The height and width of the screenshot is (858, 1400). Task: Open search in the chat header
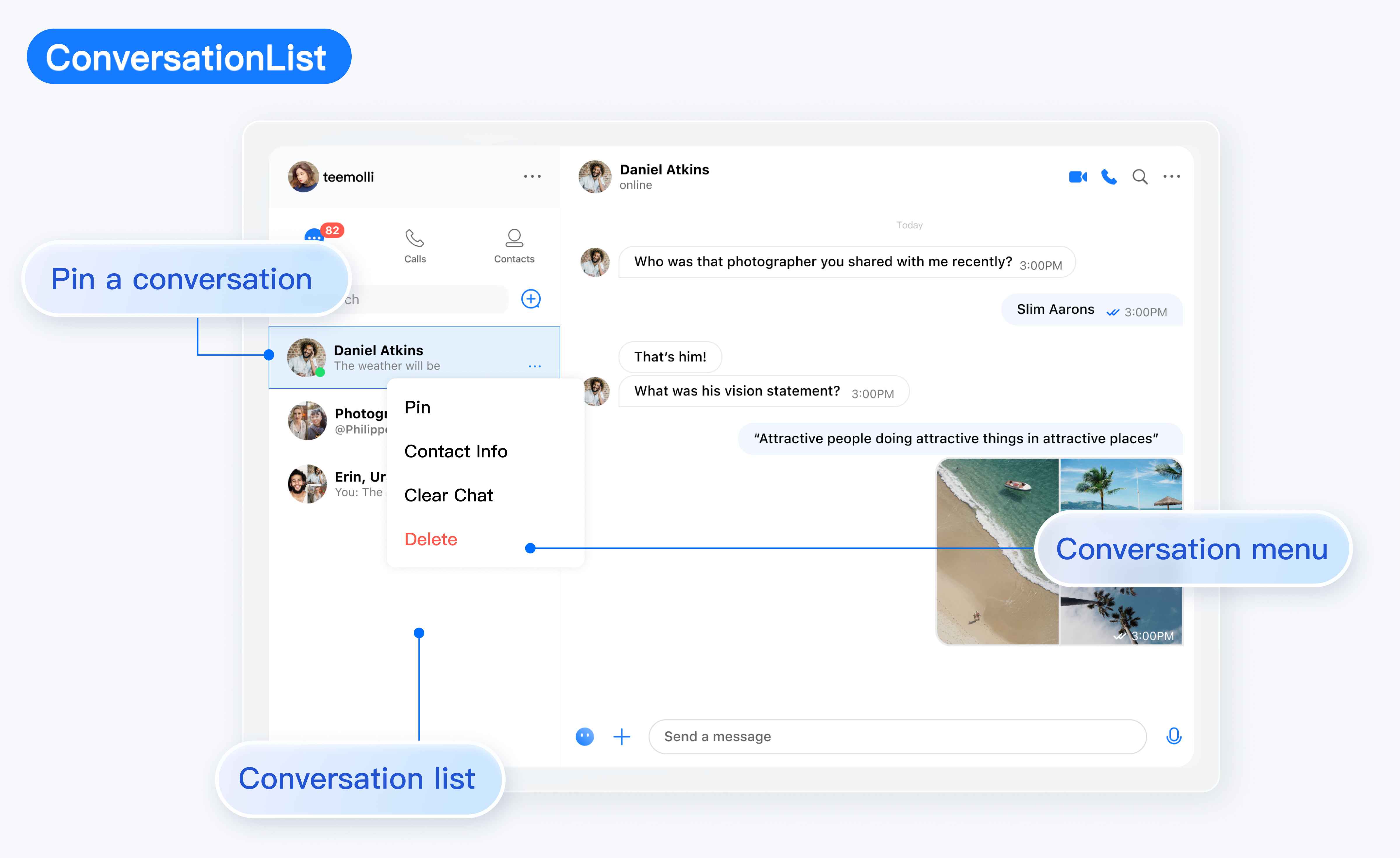coord(1140,177)
